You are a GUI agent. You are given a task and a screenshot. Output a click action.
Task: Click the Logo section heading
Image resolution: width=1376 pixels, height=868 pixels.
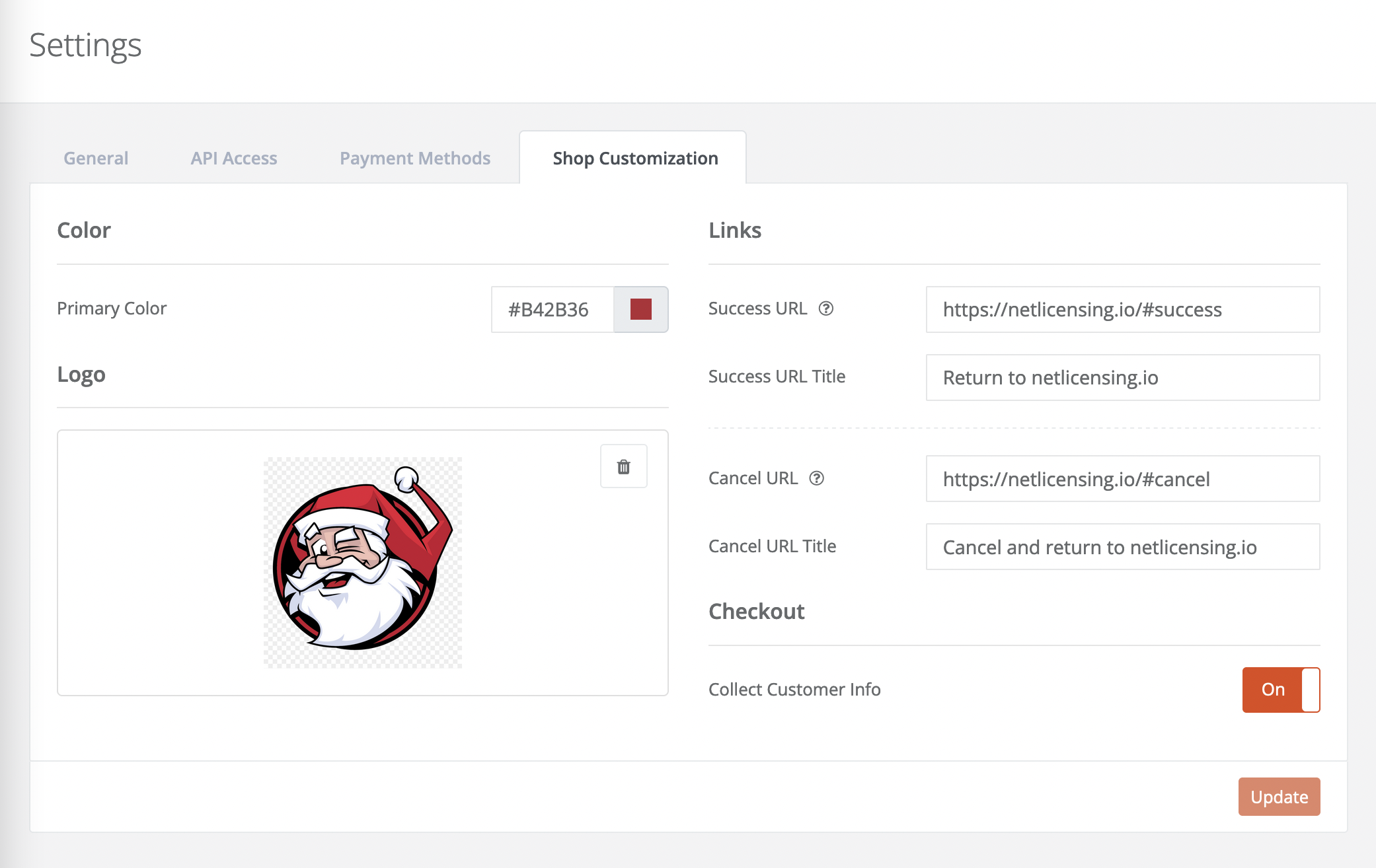(x=81, y=375)
